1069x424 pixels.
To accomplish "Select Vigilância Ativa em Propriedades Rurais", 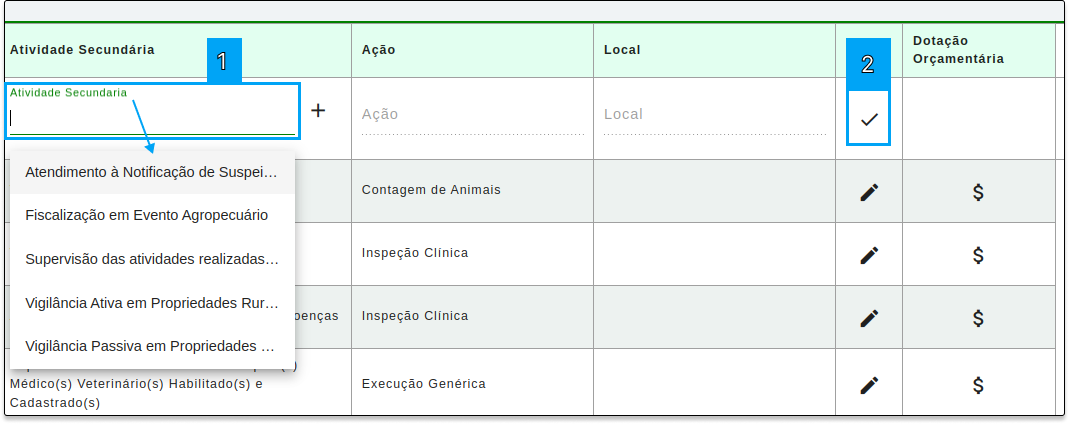I will point(153,303).
